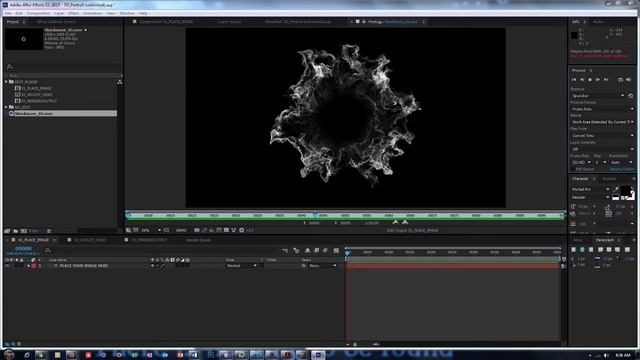Mute audio in Preview panel
The width and height of the screenshot is (640, 360).
coord(629,80)
